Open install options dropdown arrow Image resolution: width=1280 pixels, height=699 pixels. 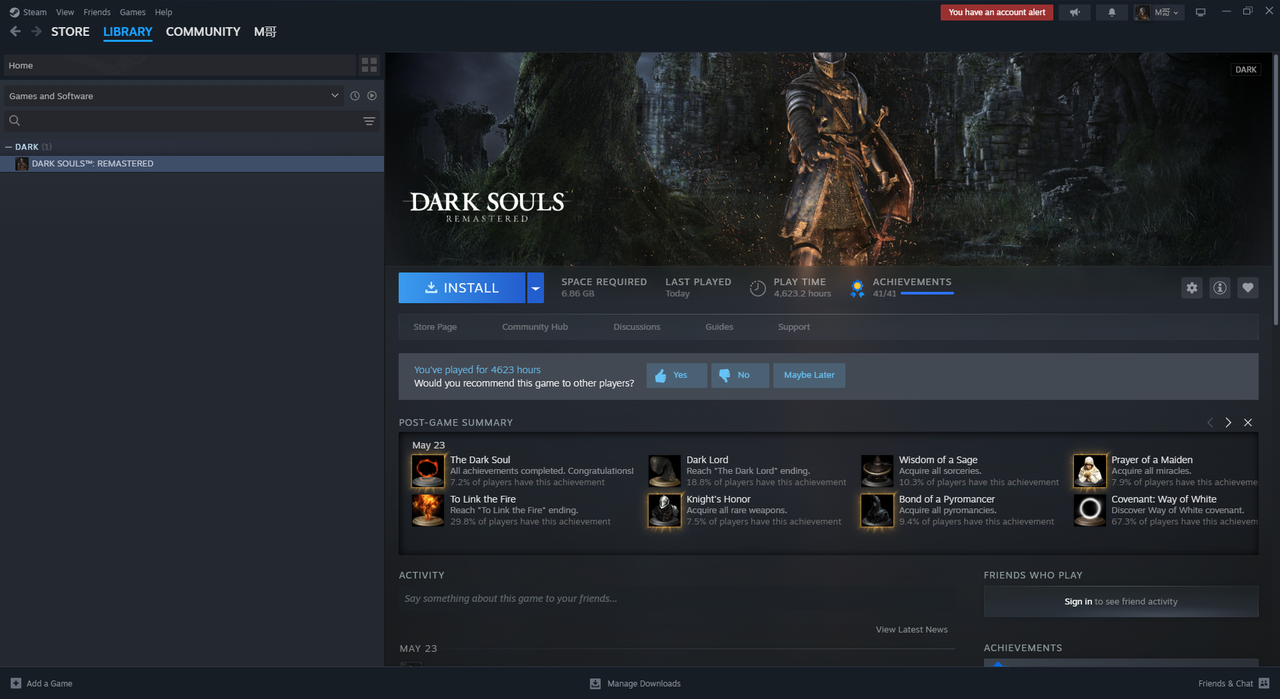click(x=536, y=288)
